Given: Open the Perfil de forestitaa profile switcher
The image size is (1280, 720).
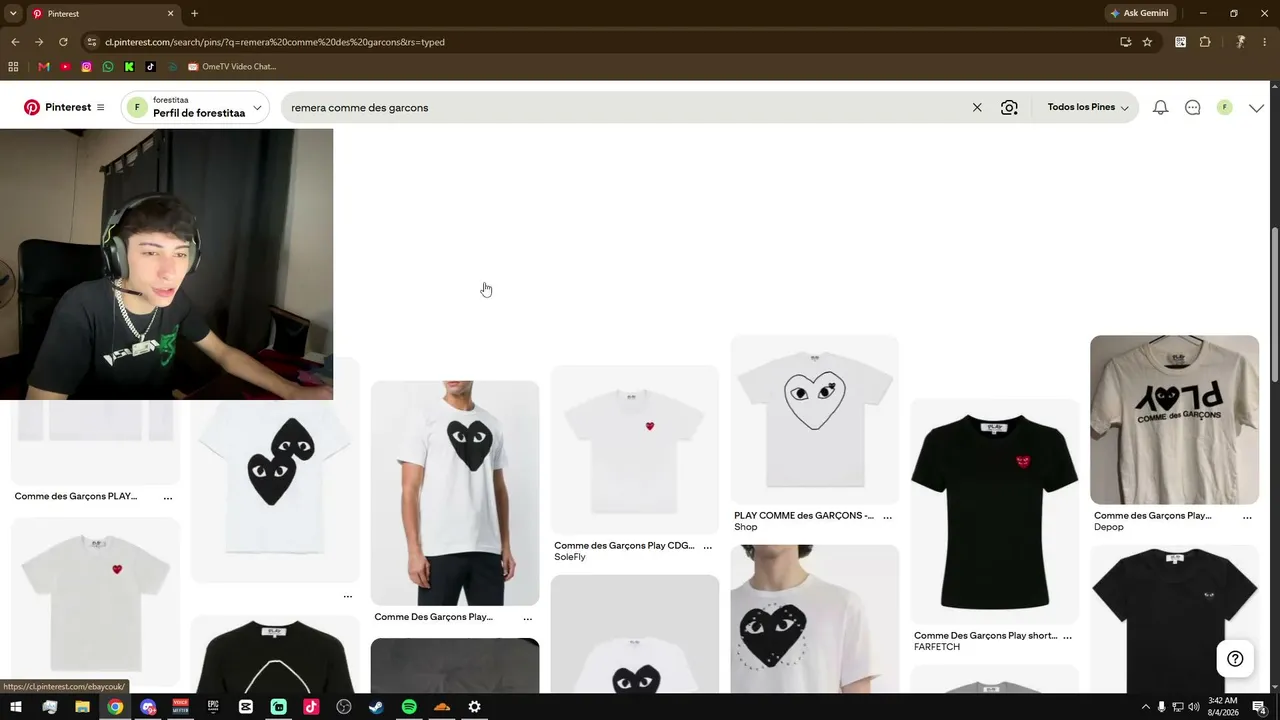Looking at the screenshot, I should [195, 107].
